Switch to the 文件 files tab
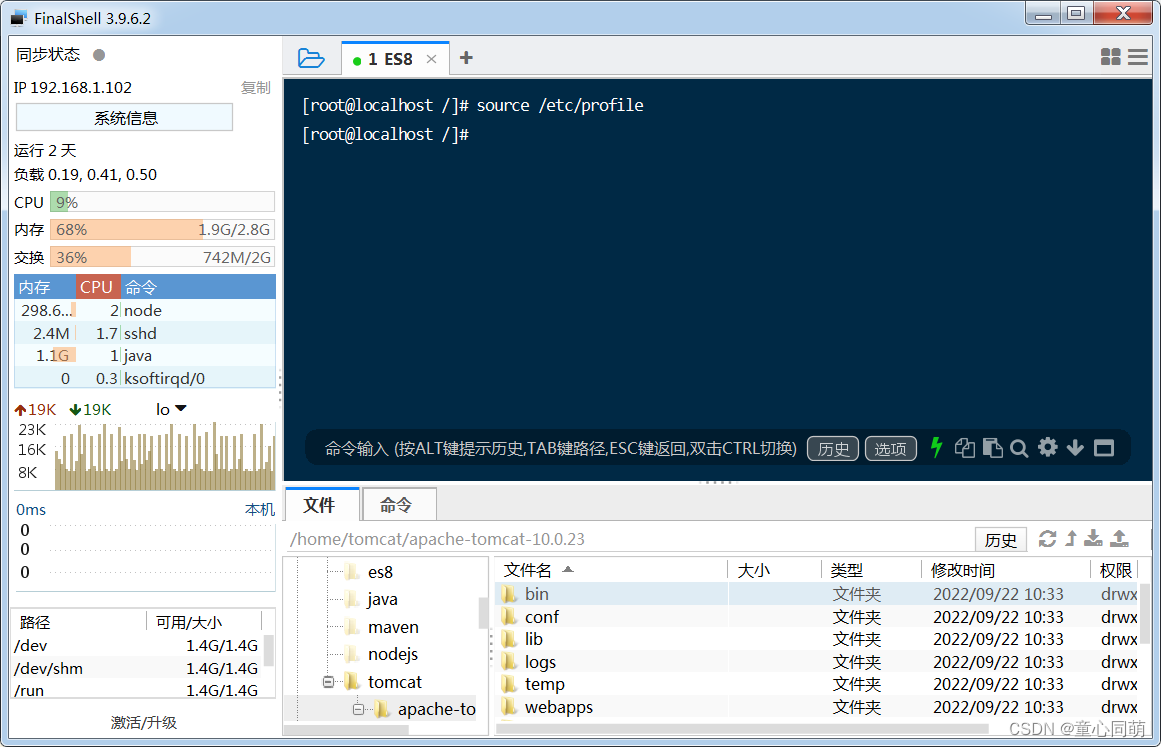The height and width of the screenshot is (747, 1161). 320,505
